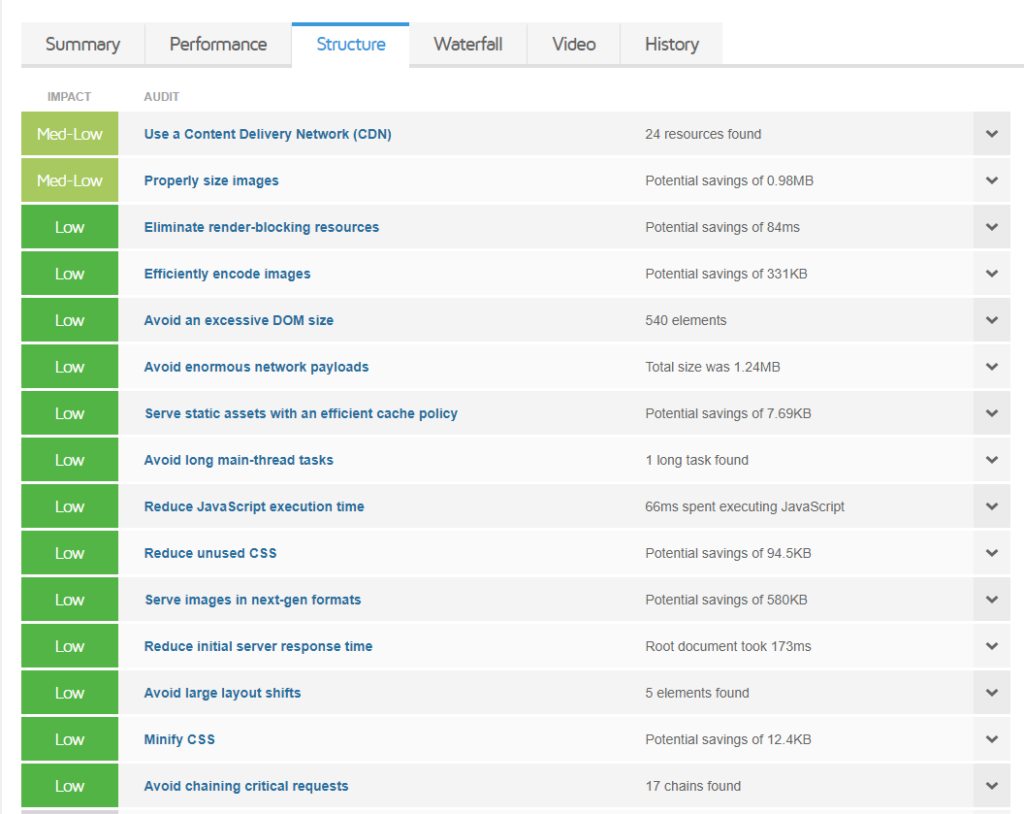Click Avoid enormous network payloads link

(256, 367)
